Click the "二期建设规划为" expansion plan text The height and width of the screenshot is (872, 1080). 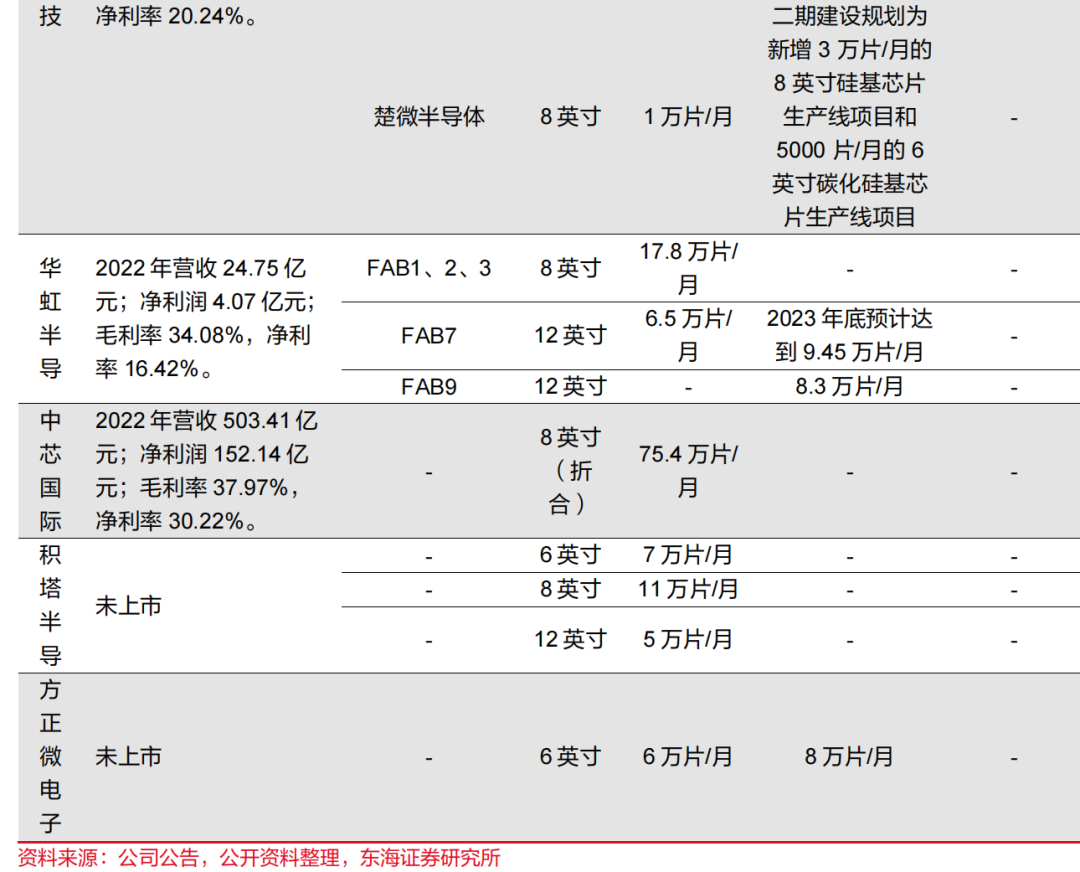[849, 16]
